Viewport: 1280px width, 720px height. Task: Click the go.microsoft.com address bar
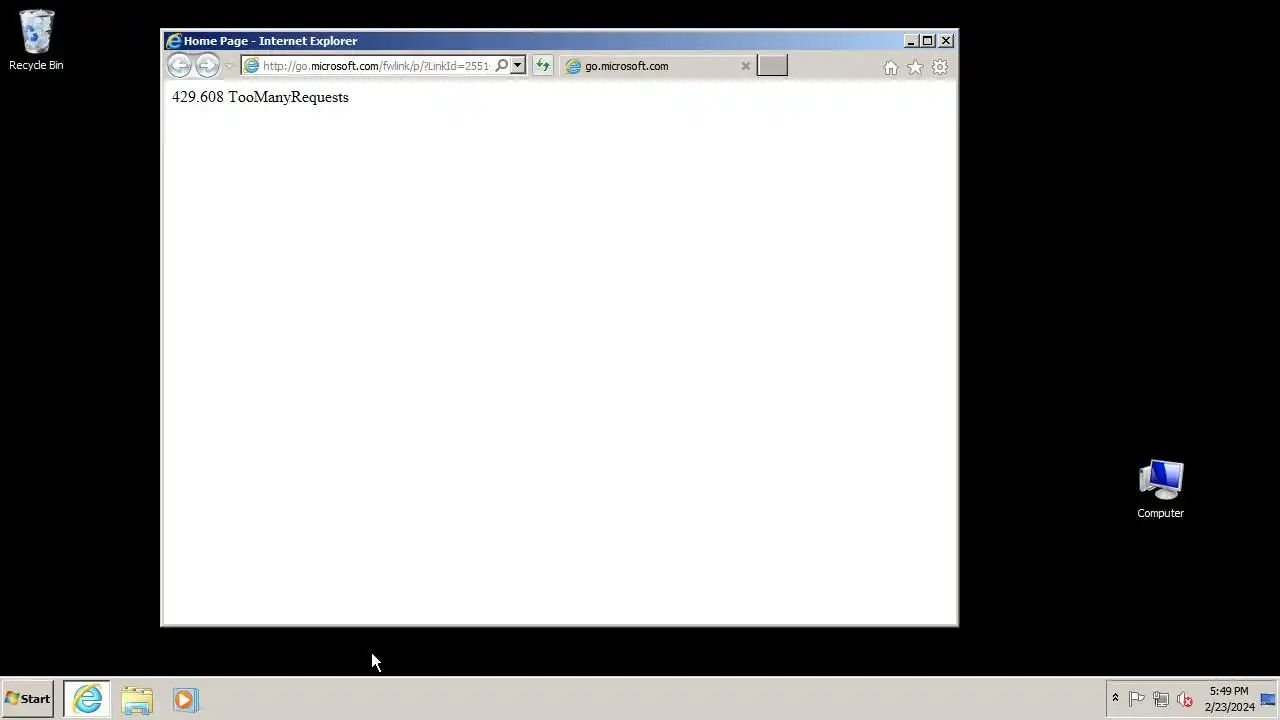(375, 66)
